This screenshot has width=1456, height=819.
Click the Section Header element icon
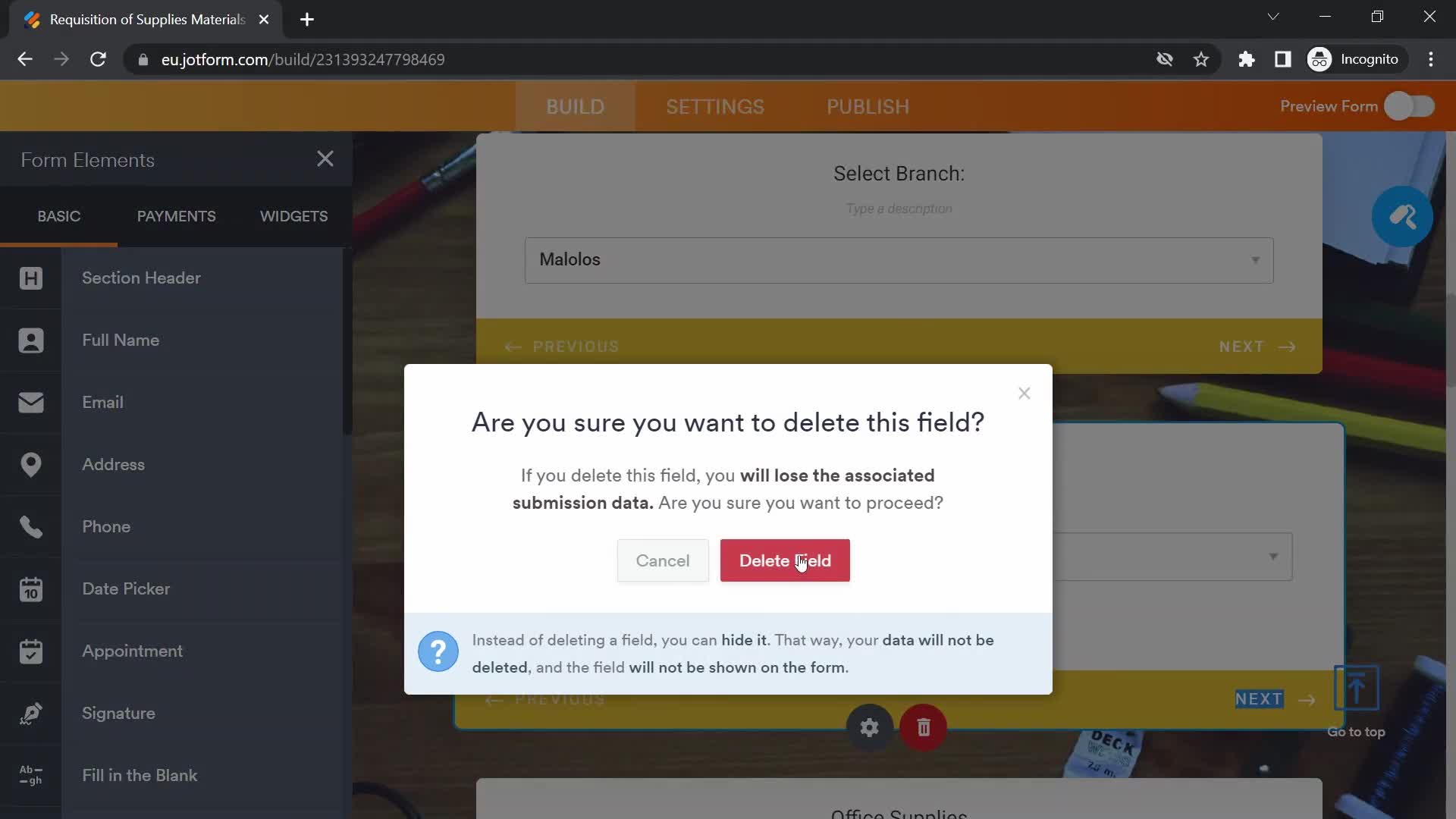(x=32, y=277)
